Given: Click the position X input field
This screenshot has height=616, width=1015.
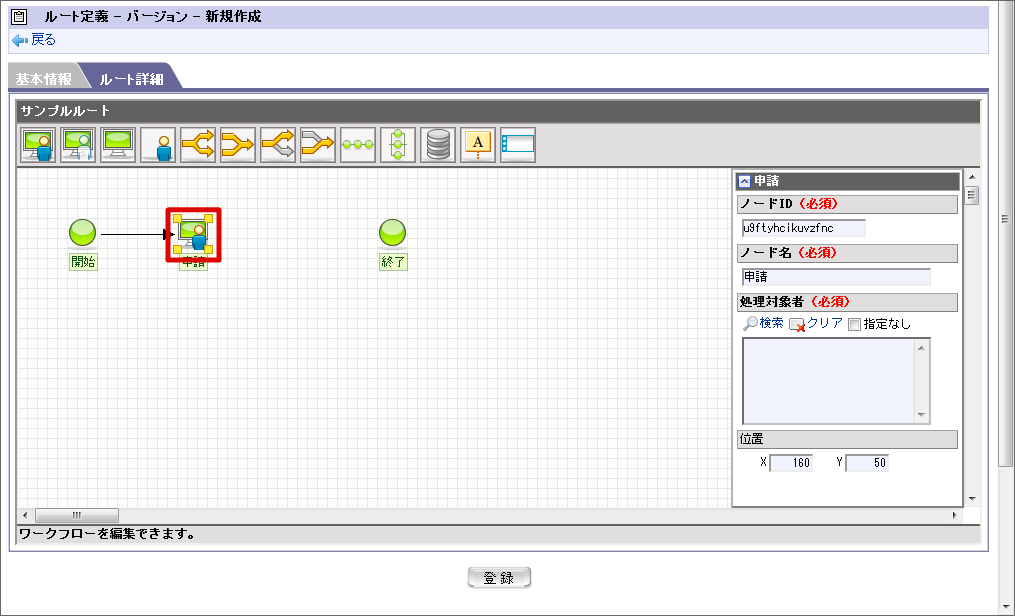Looking at the screenshot, I should pos(791,463).
